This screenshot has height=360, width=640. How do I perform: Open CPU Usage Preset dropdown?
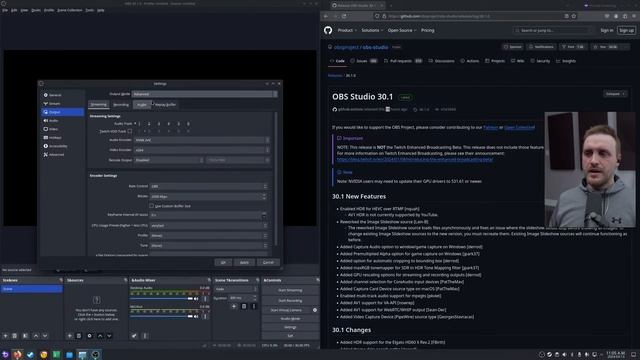coord(208,225)
